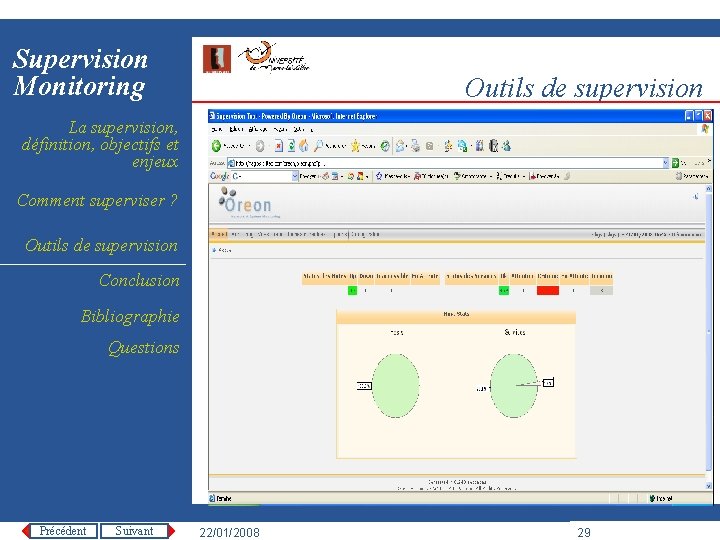The height and width of the screenshot is (540, 720).
Task: Click the green History clock icon
Action: tap(385, 146)
